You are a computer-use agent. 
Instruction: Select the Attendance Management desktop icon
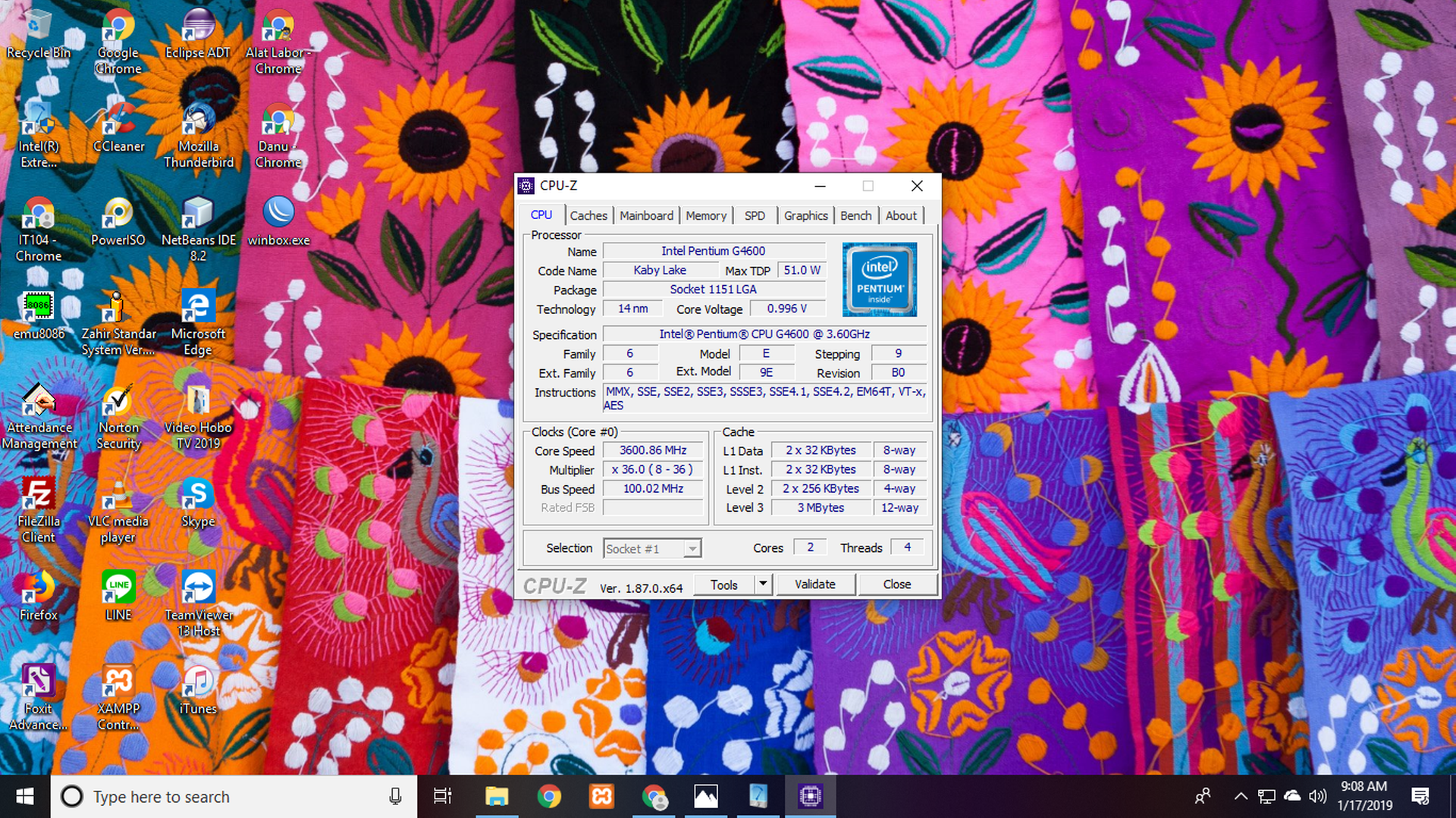[x=38, y=417]
